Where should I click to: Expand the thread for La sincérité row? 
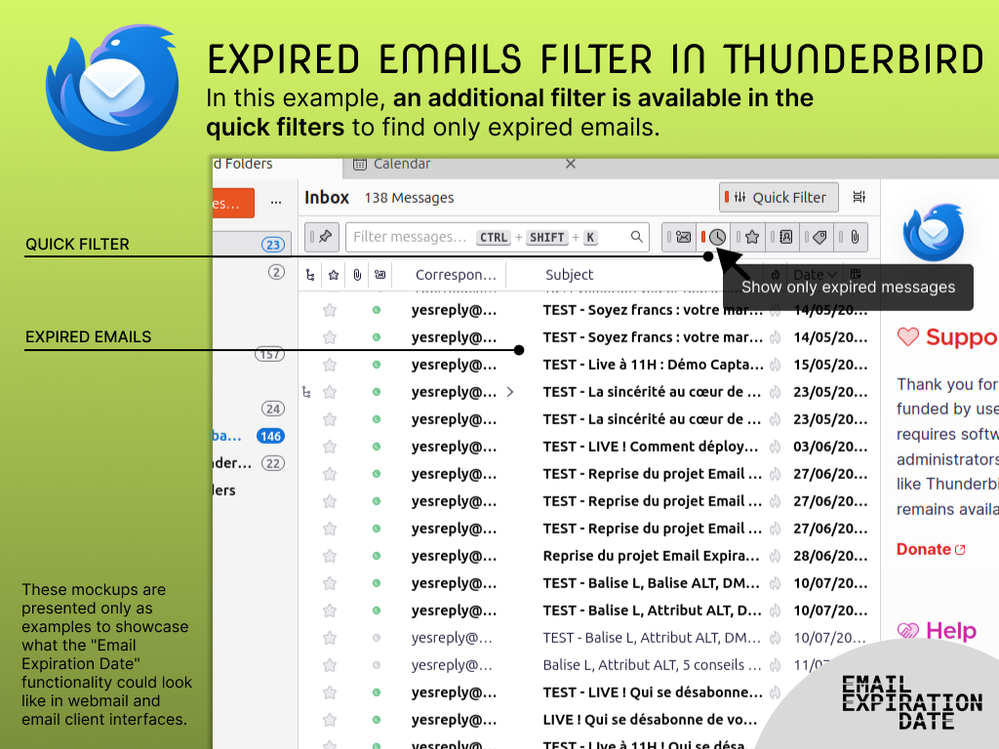(510, 392)
